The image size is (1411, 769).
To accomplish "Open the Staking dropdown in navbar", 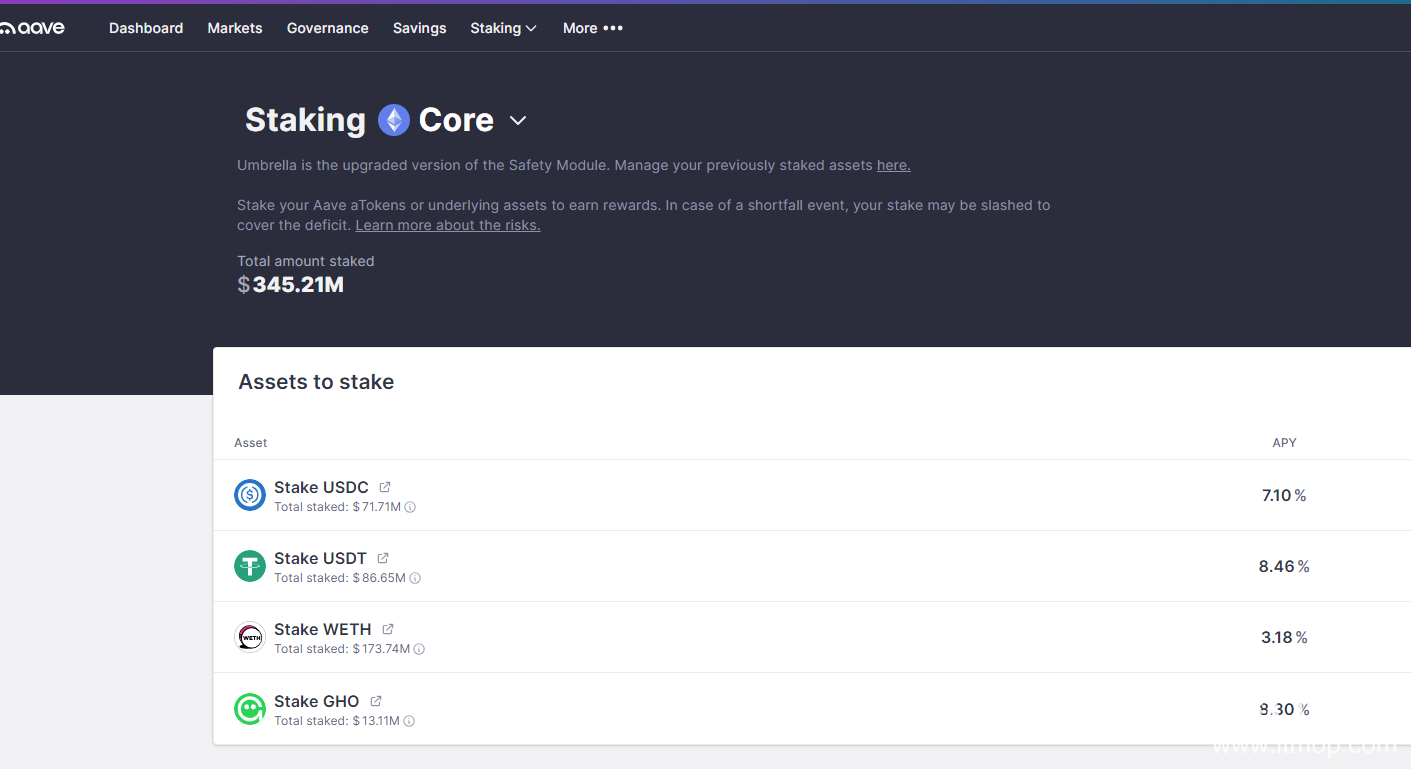I will pos(503,28).
